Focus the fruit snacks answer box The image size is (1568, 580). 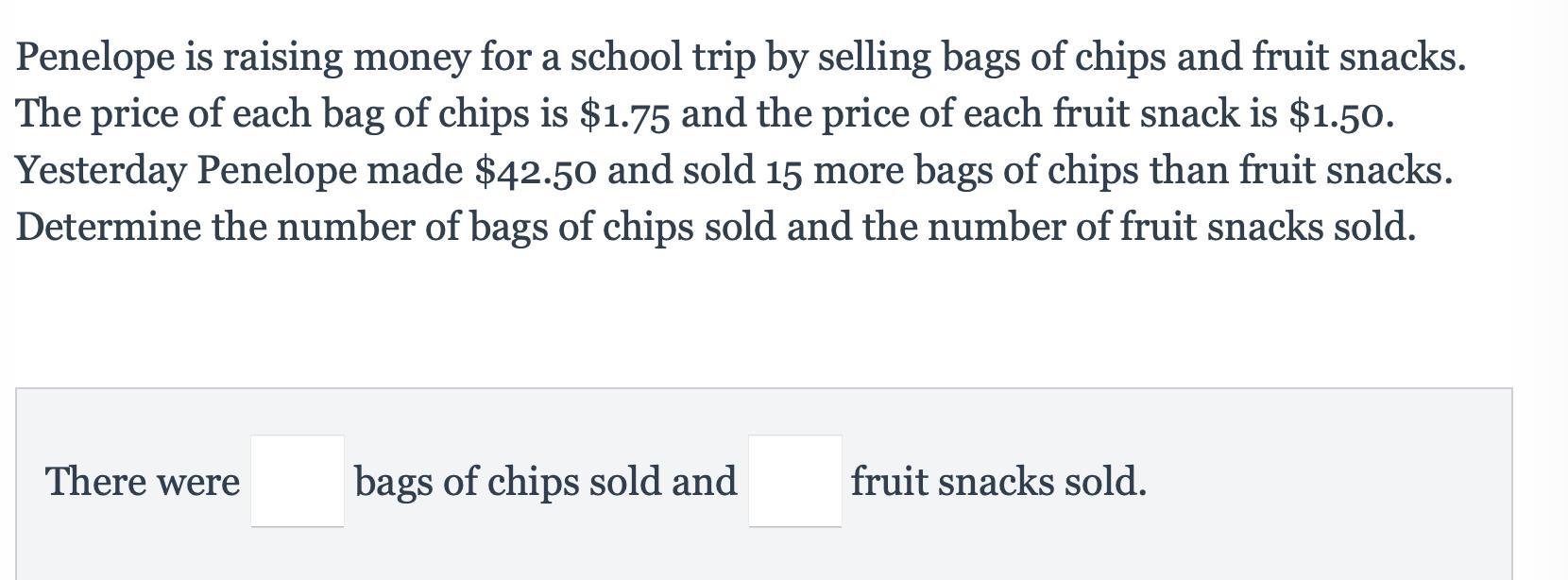coord(795,481)
